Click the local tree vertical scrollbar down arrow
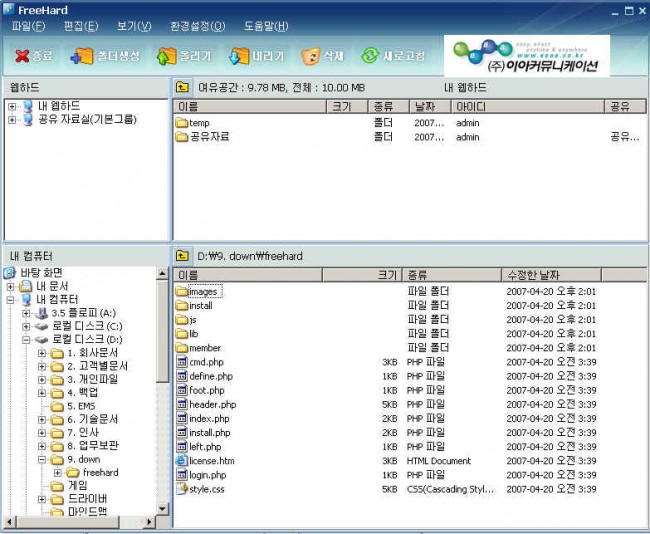Screen dimensions: 650x534 coord(163,509)
